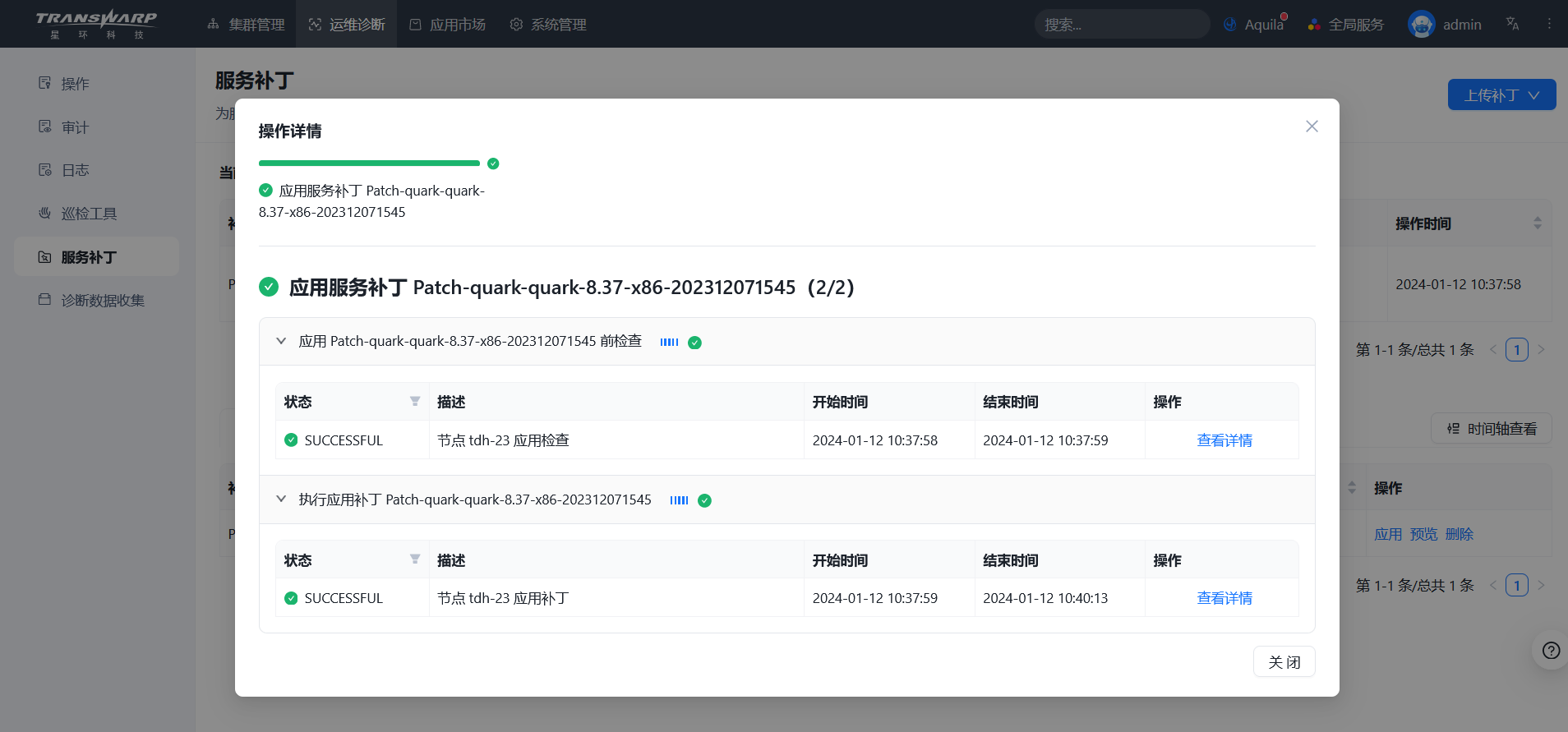This screenshot has width=1568, height=732.
Task: Filter 状态 column in 执行应用补丁 table
Action: (415, 559)
